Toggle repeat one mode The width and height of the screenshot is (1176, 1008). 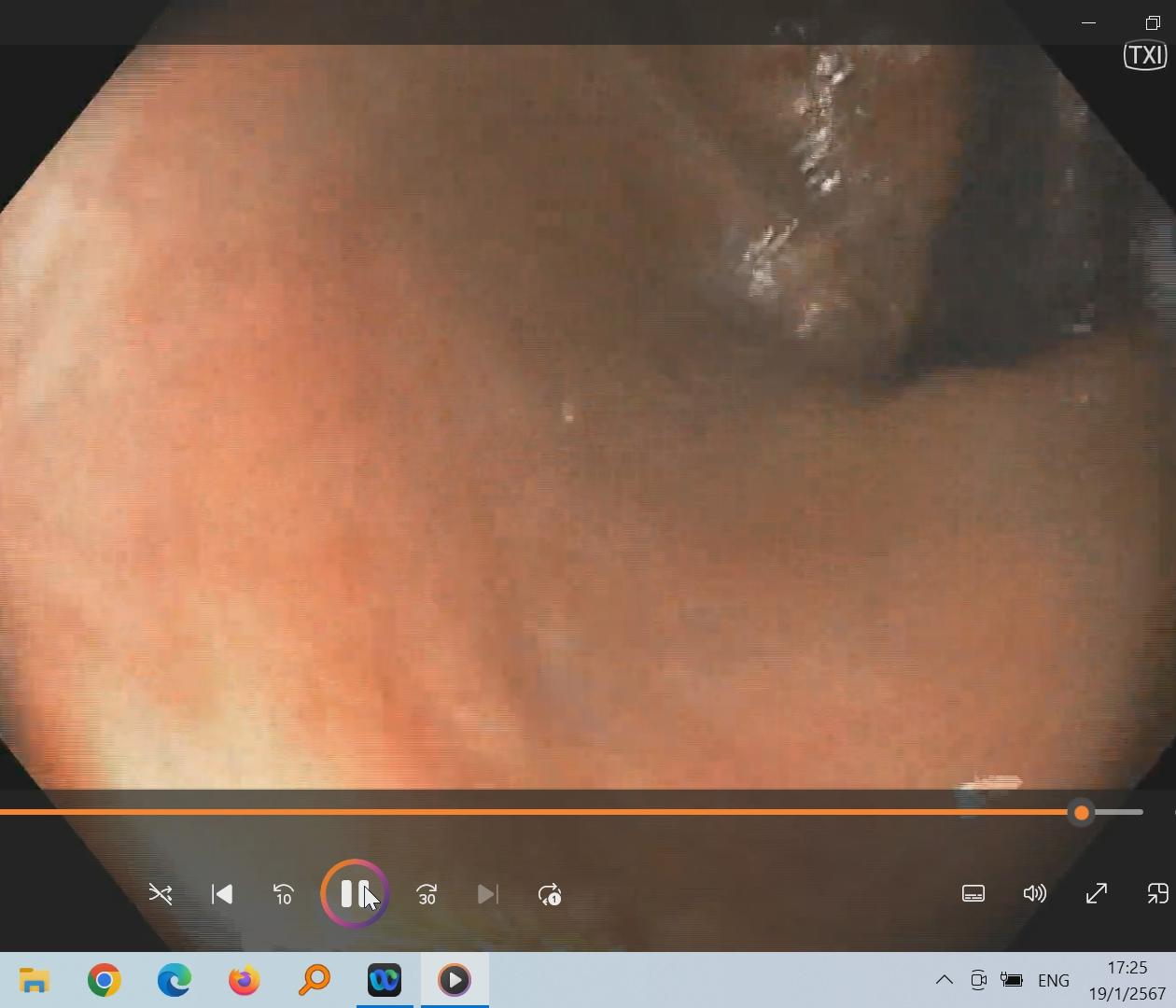click(550, 894)
